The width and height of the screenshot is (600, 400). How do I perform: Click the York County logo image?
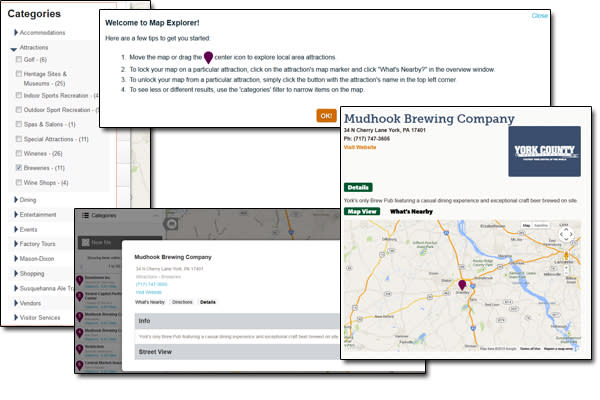[x=545, y=151]
